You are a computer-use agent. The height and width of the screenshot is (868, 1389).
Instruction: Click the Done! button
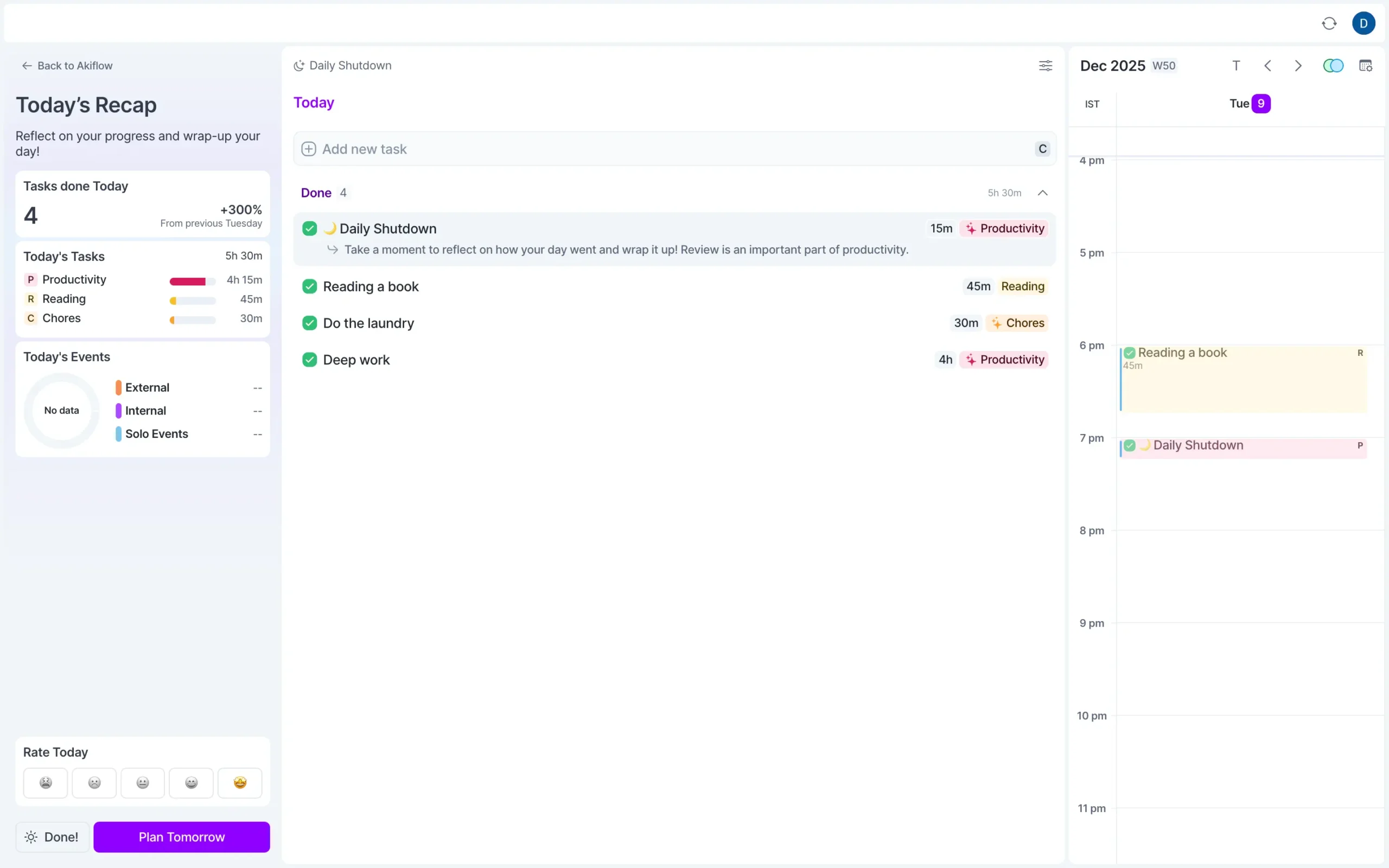click(52, 837)
